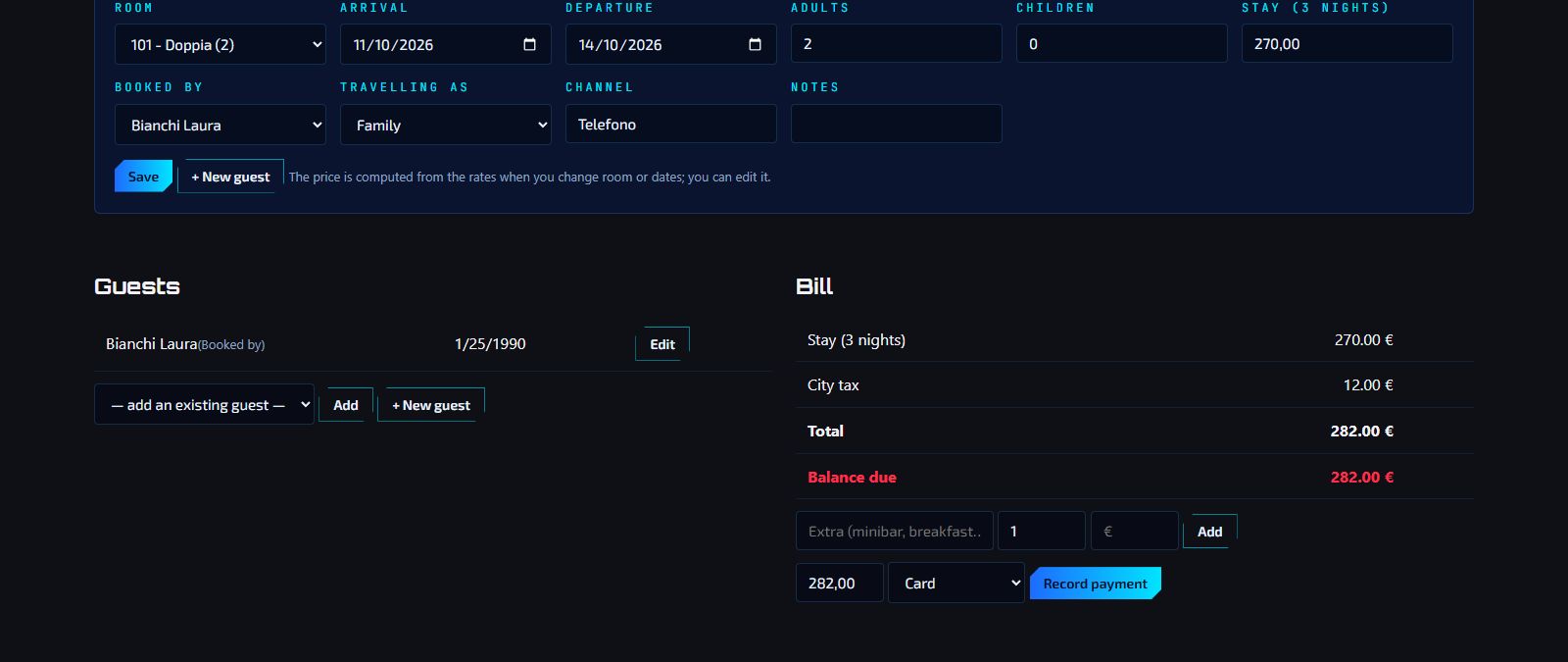
Task: Click the City tax bill row label
Action: tap(833, 385)
